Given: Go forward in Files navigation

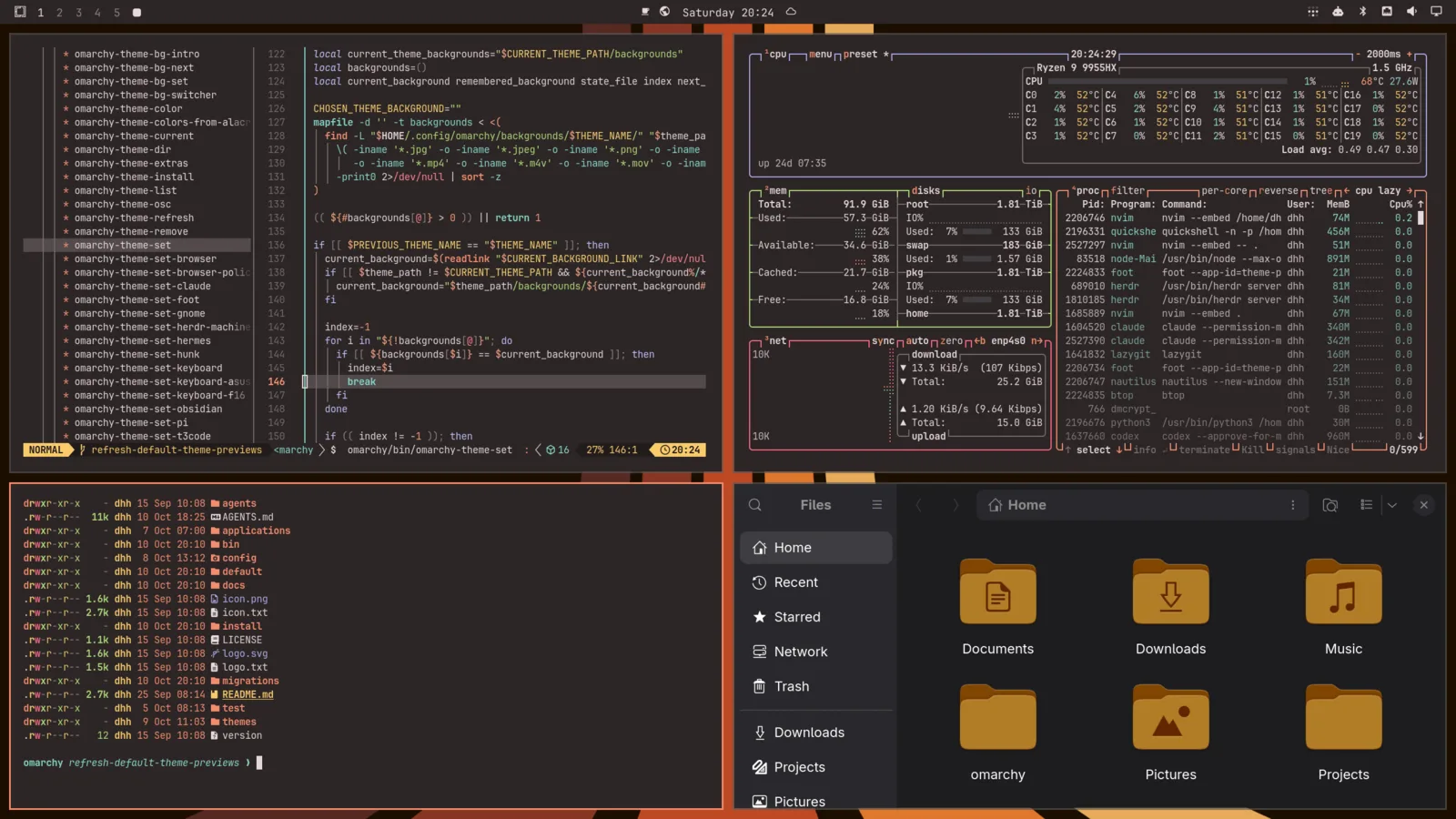Looking at the screenshot, I should click(x=955, y=505).
